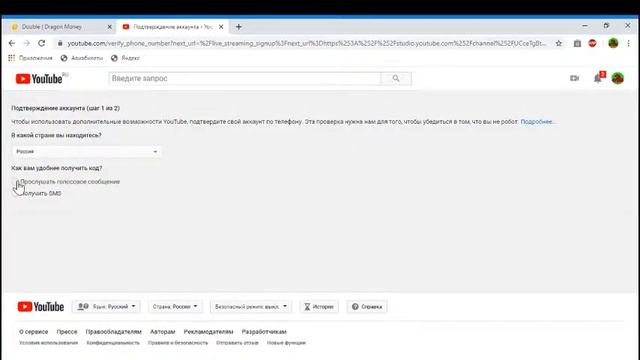Open the clipboard extension icon in the toolbar
The height and width of the screenshot is (360, 640).
click(x=577, y=43)
